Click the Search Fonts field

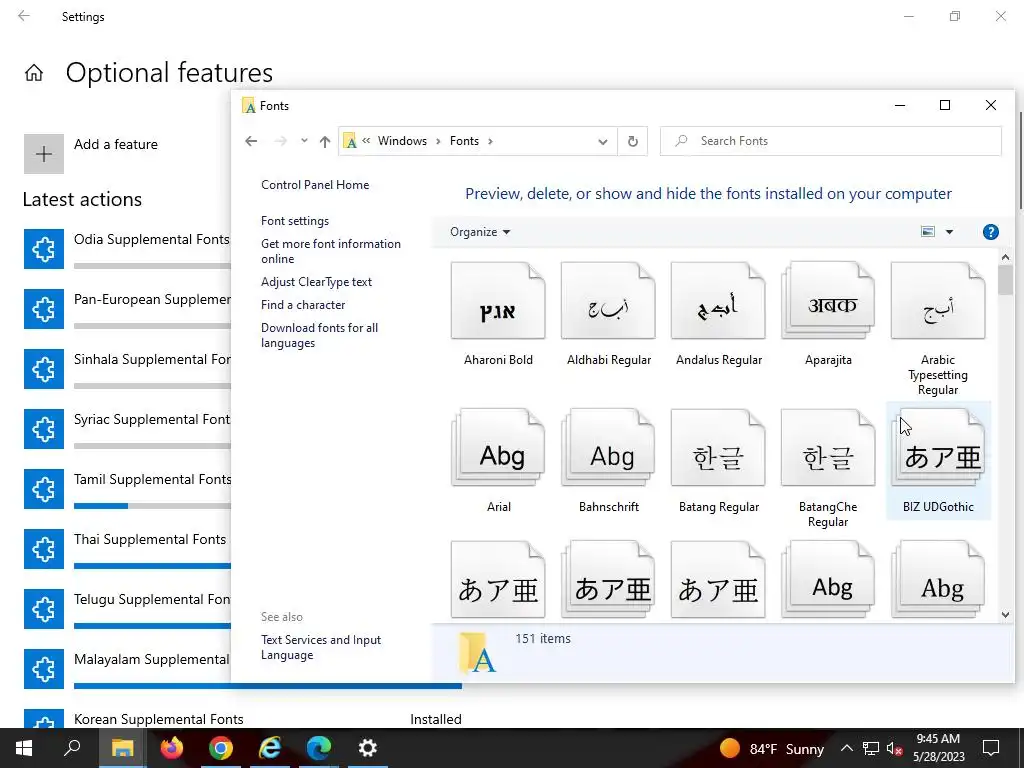(x=831, y=141)
